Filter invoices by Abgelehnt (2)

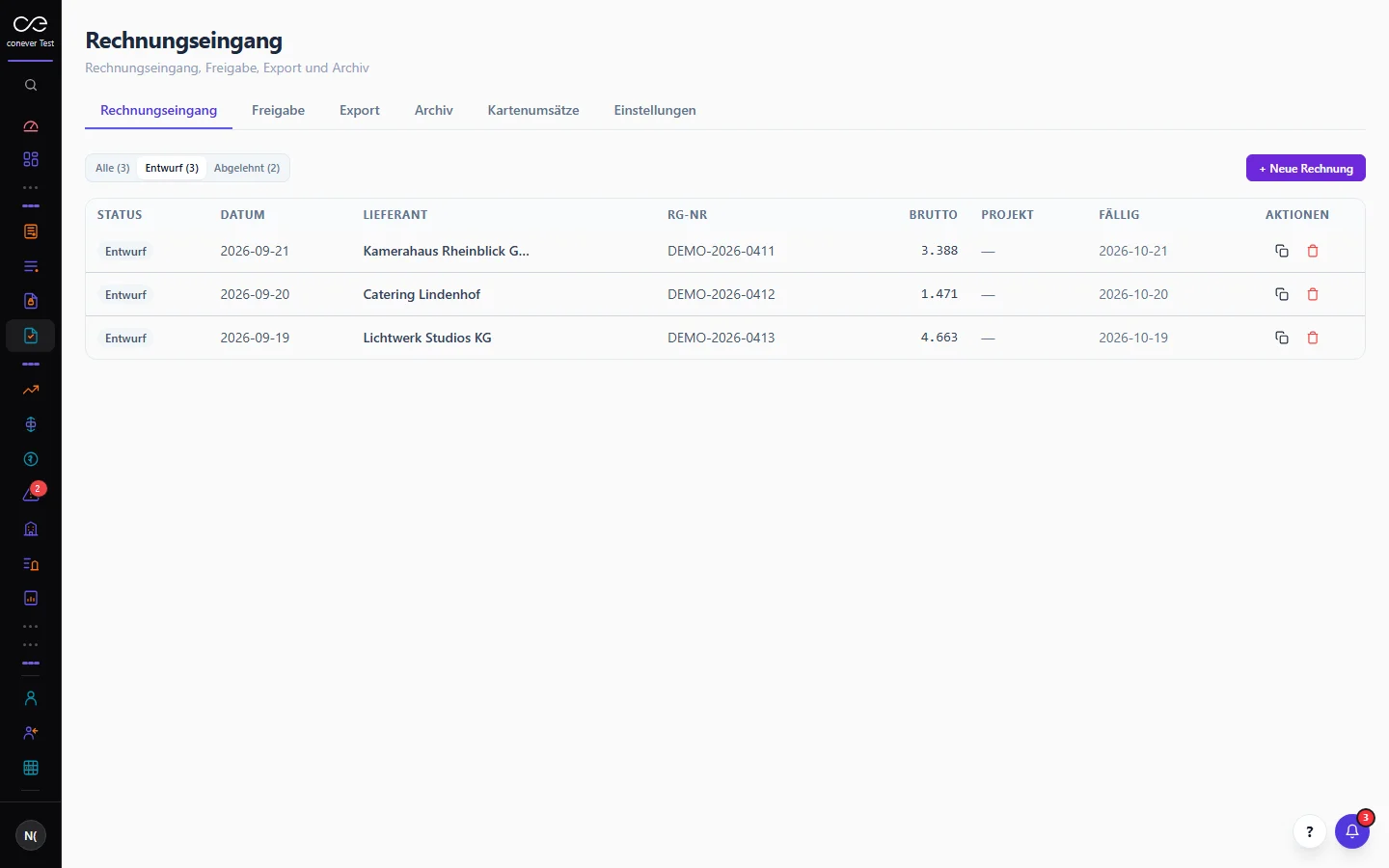tap(247, 168)
